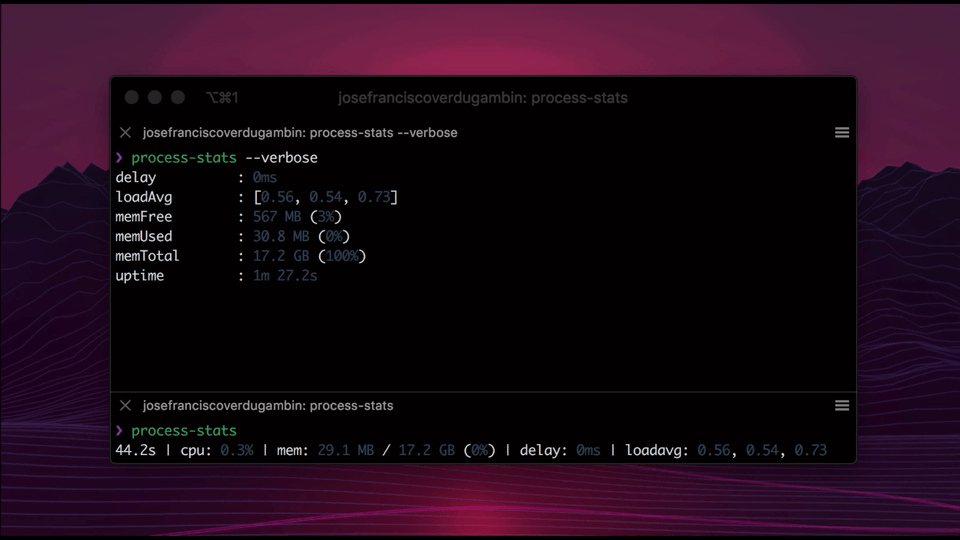Screen dimensions: 960x540
Task: Click the value '17.2 GB (100%)'
Action: 310,256
